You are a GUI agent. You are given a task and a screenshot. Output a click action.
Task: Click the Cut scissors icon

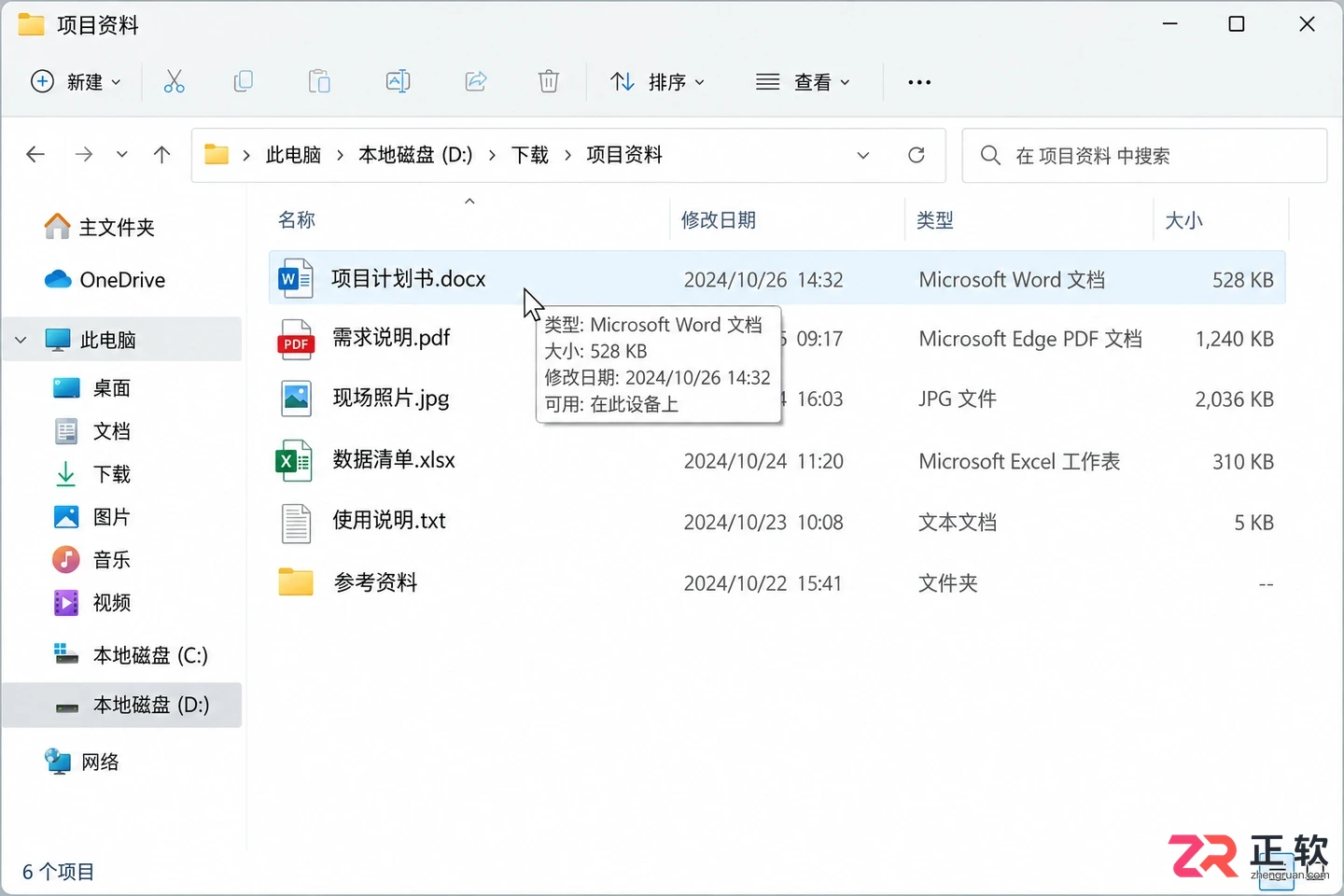click(x=174, y=82)
